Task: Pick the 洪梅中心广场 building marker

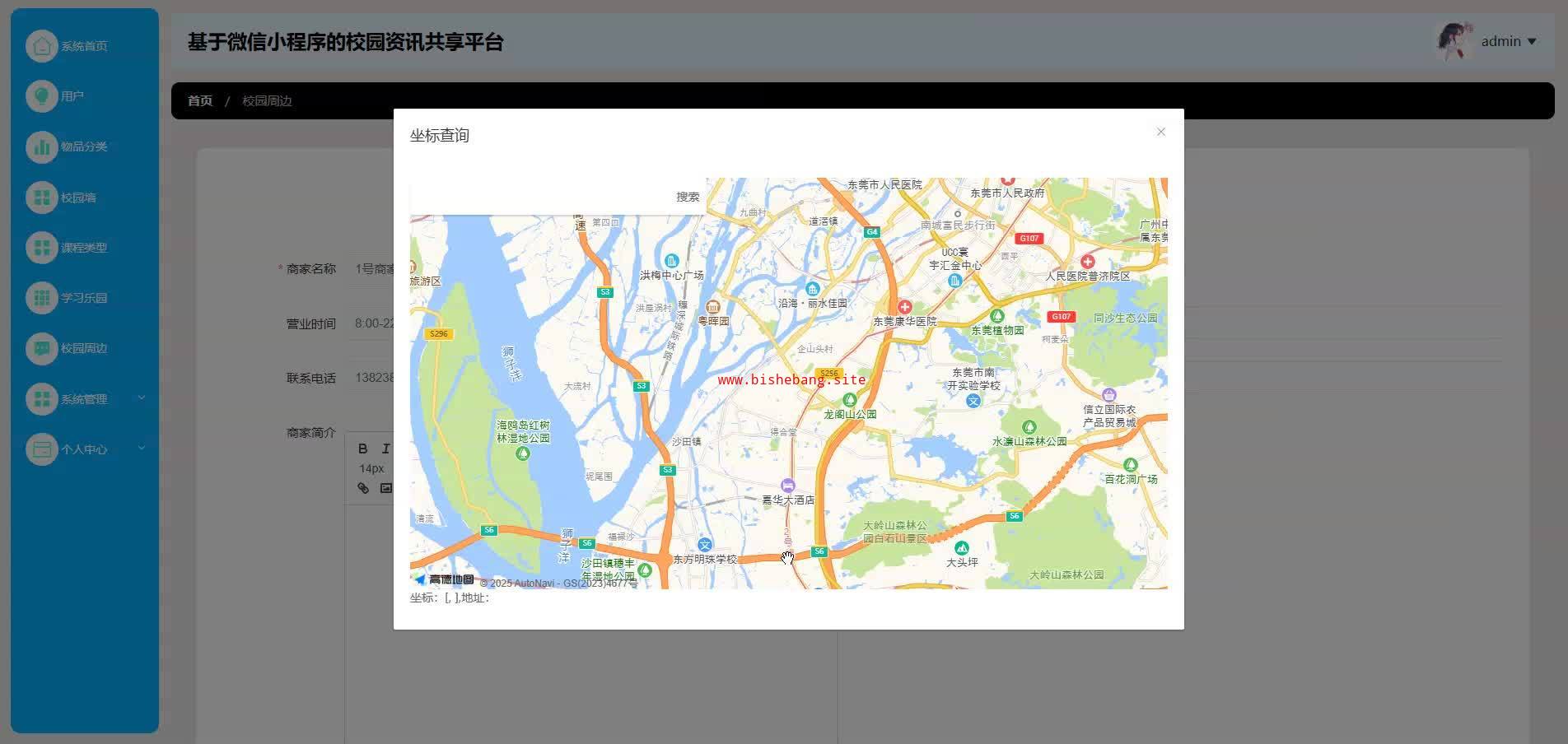Action: [671, 261]
